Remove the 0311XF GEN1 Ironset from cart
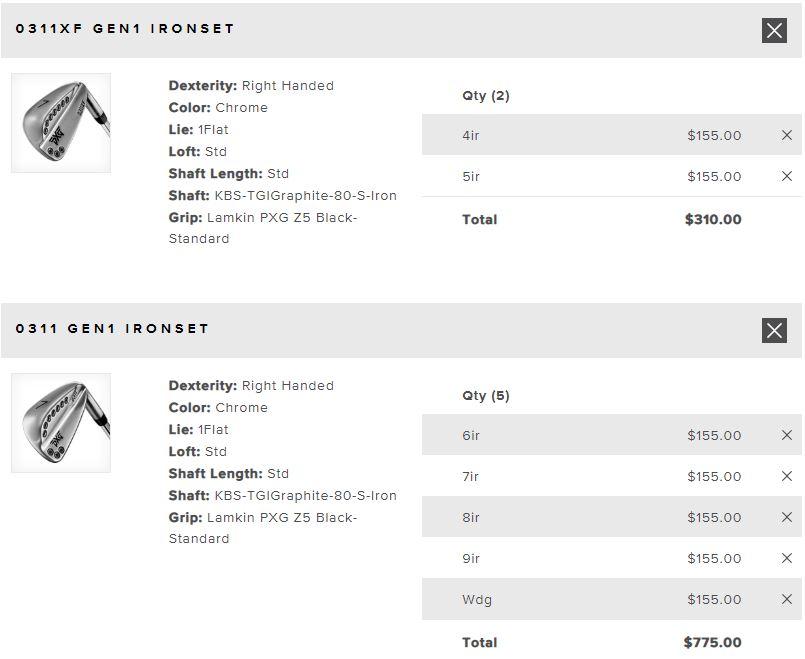This screenshot has height=659, width=805. [x=774, y=30]
